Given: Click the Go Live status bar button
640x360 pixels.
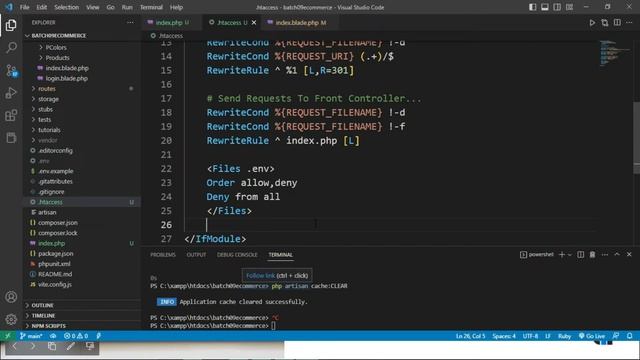Looking at the screenshot, I should [591, 336].
